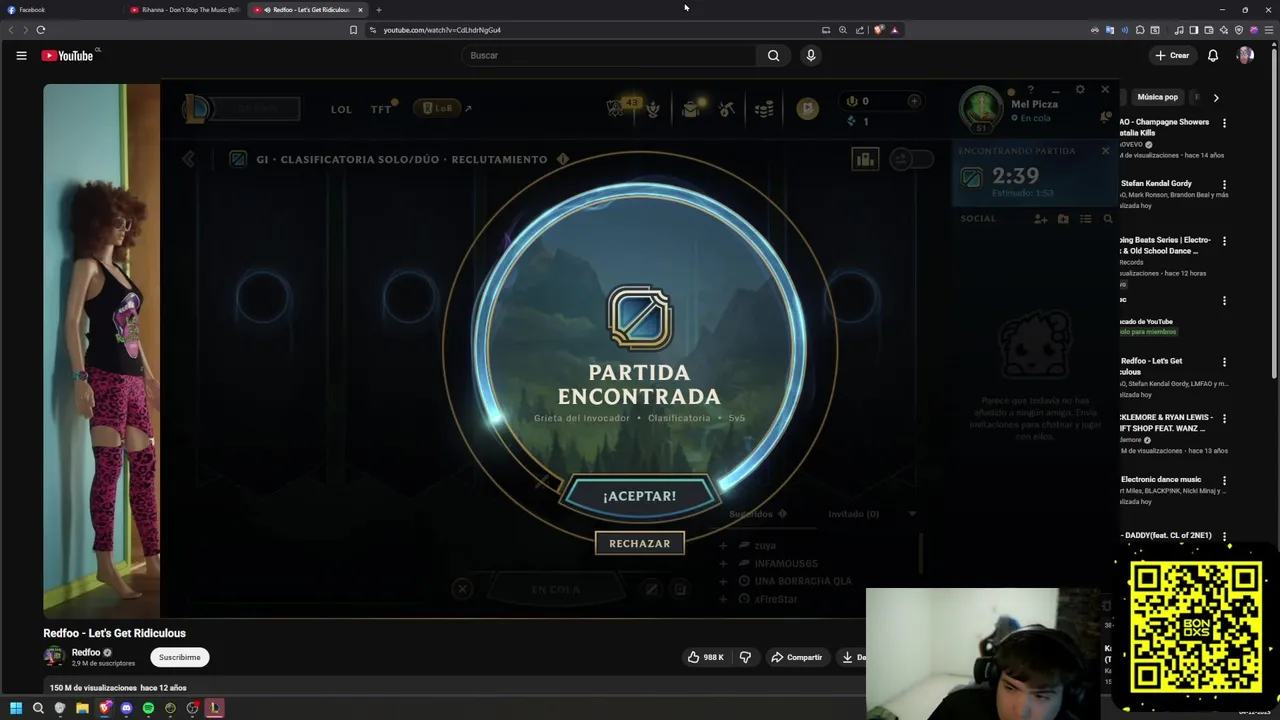Expand the Invitado (0) dropdown
This screenshot has height=720, width=1280.
(x=912, y=514)
